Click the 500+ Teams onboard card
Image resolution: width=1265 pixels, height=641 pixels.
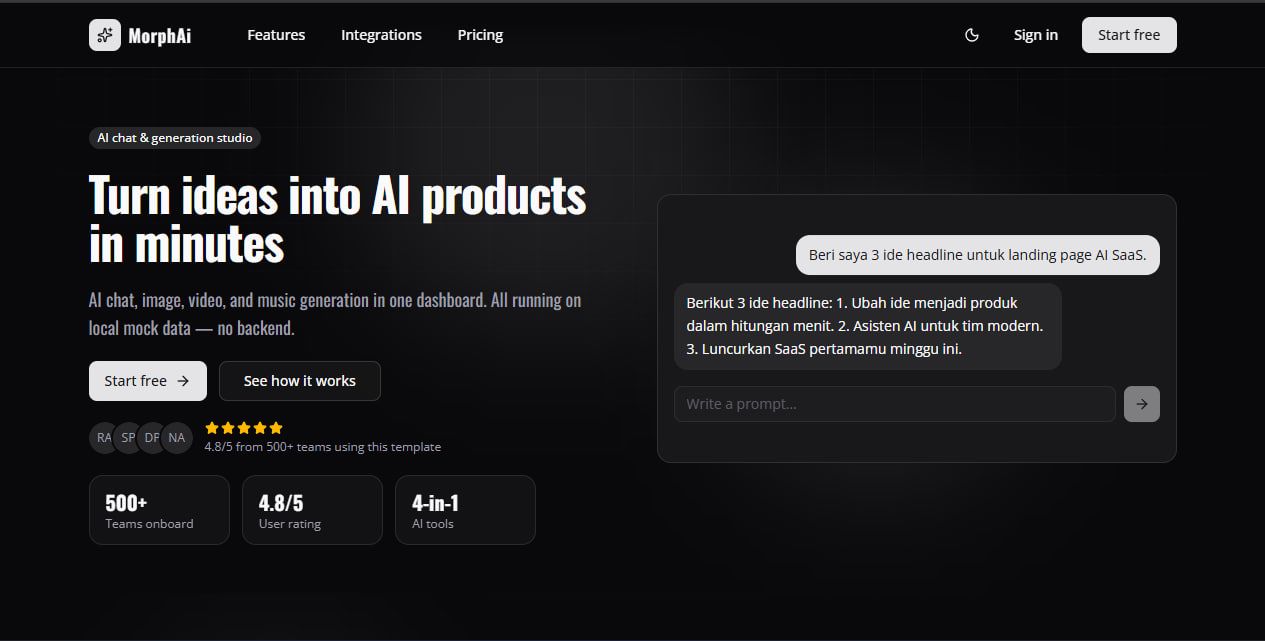pyautogui.click(x=159, y=510)
